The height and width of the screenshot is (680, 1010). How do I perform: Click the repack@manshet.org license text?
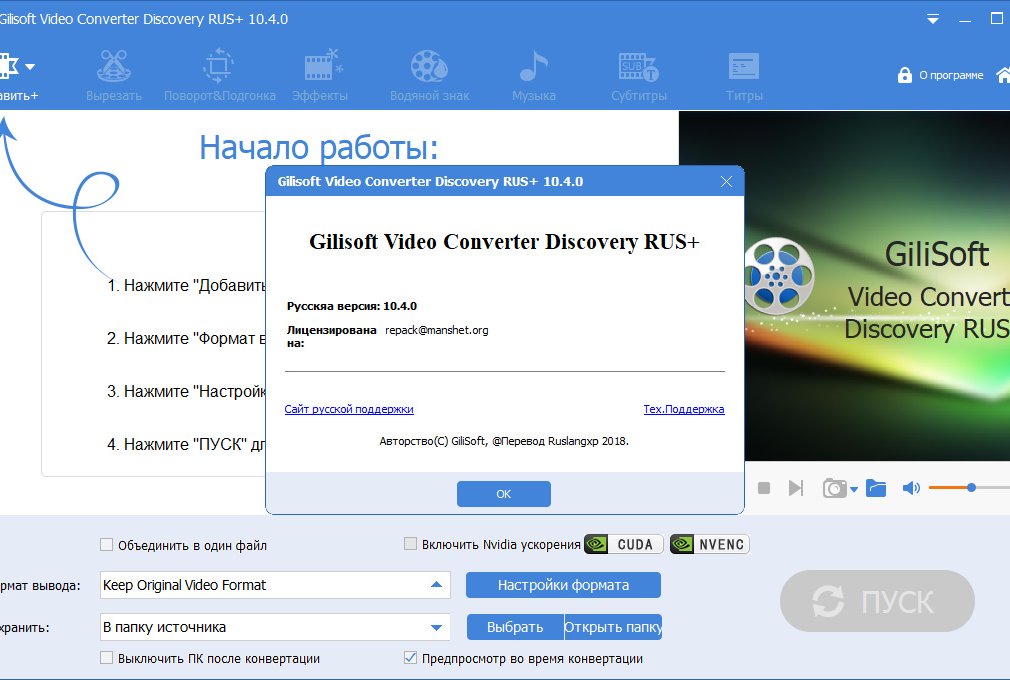click(x=437, y=330)
